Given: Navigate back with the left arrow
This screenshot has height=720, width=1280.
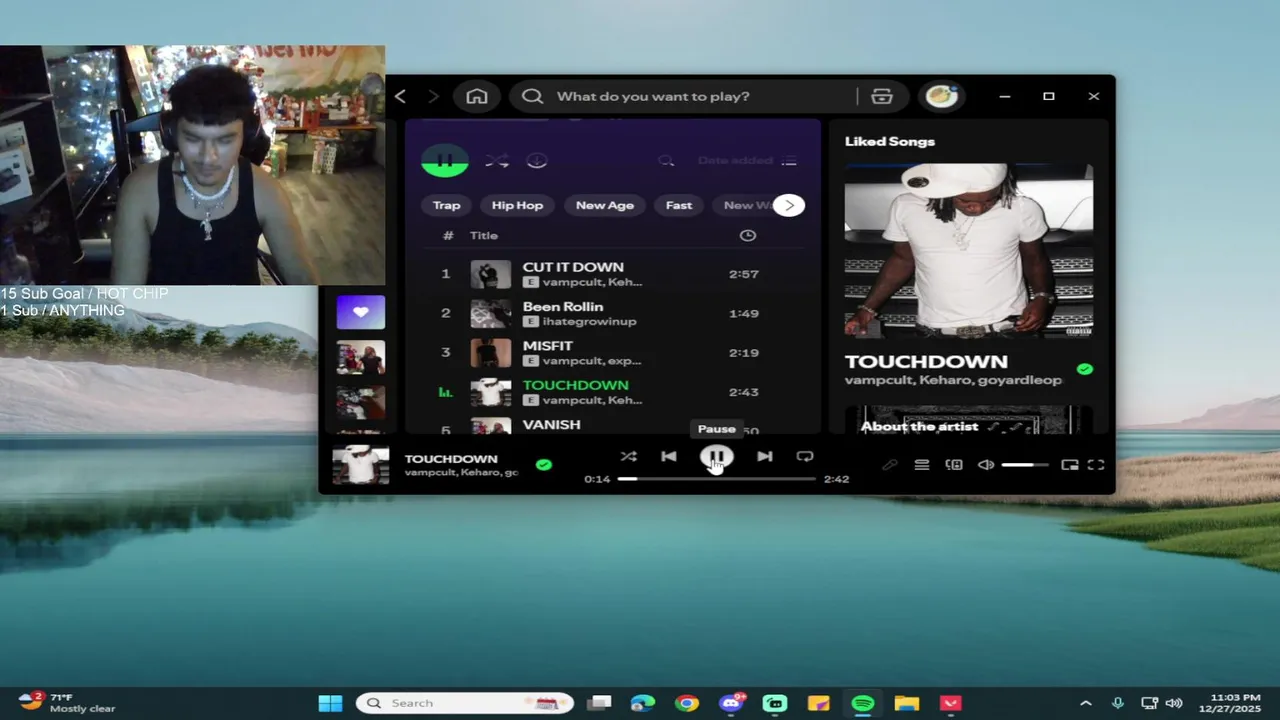Looking at the screenshot, I should tap(401, 96).
